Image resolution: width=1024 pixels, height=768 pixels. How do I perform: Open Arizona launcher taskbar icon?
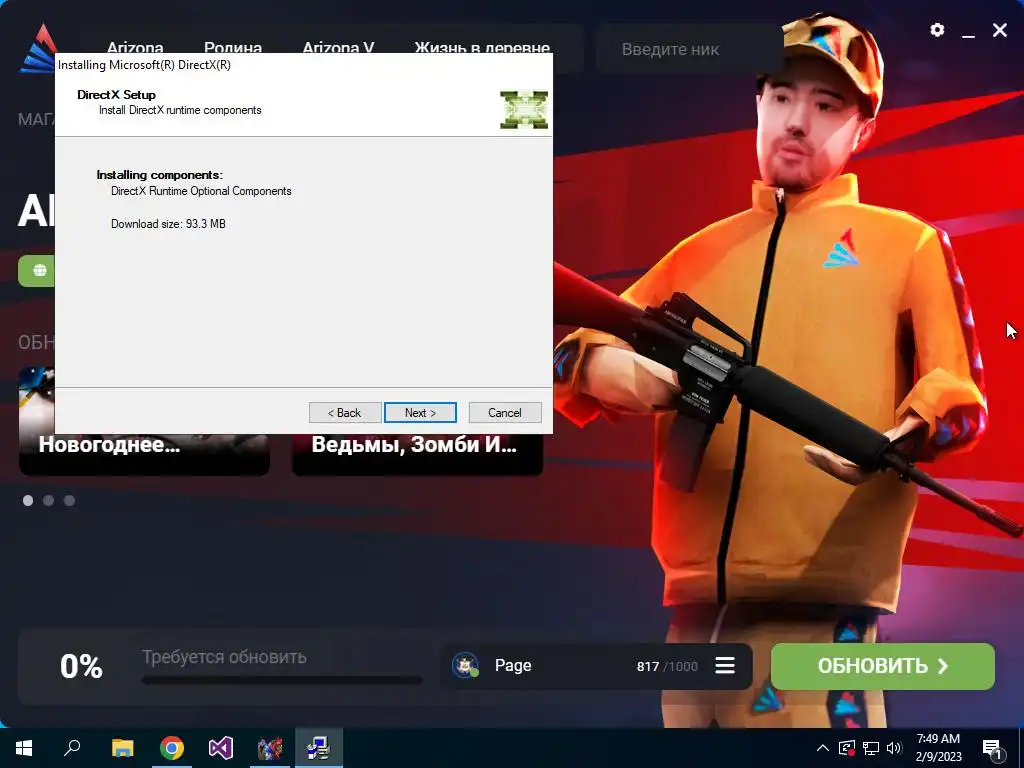270,748
